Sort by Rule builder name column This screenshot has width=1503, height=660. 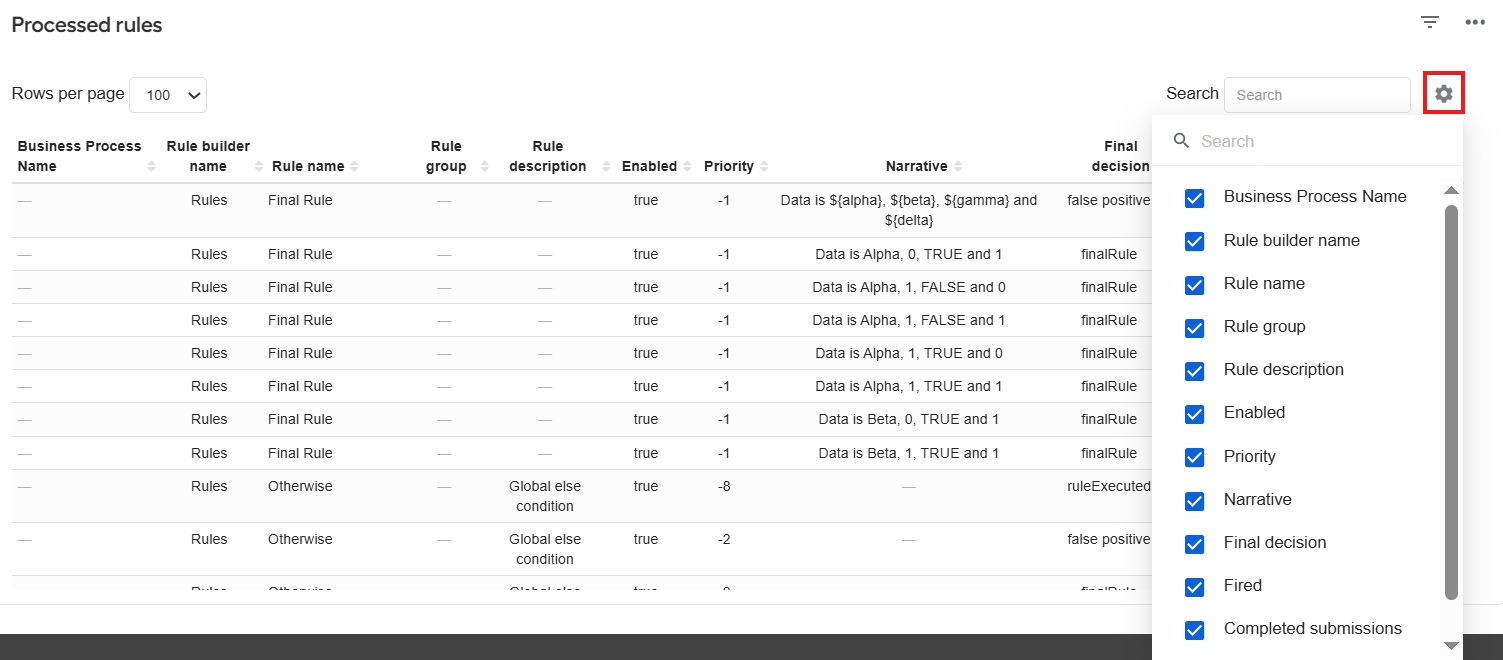pos(259,166)
